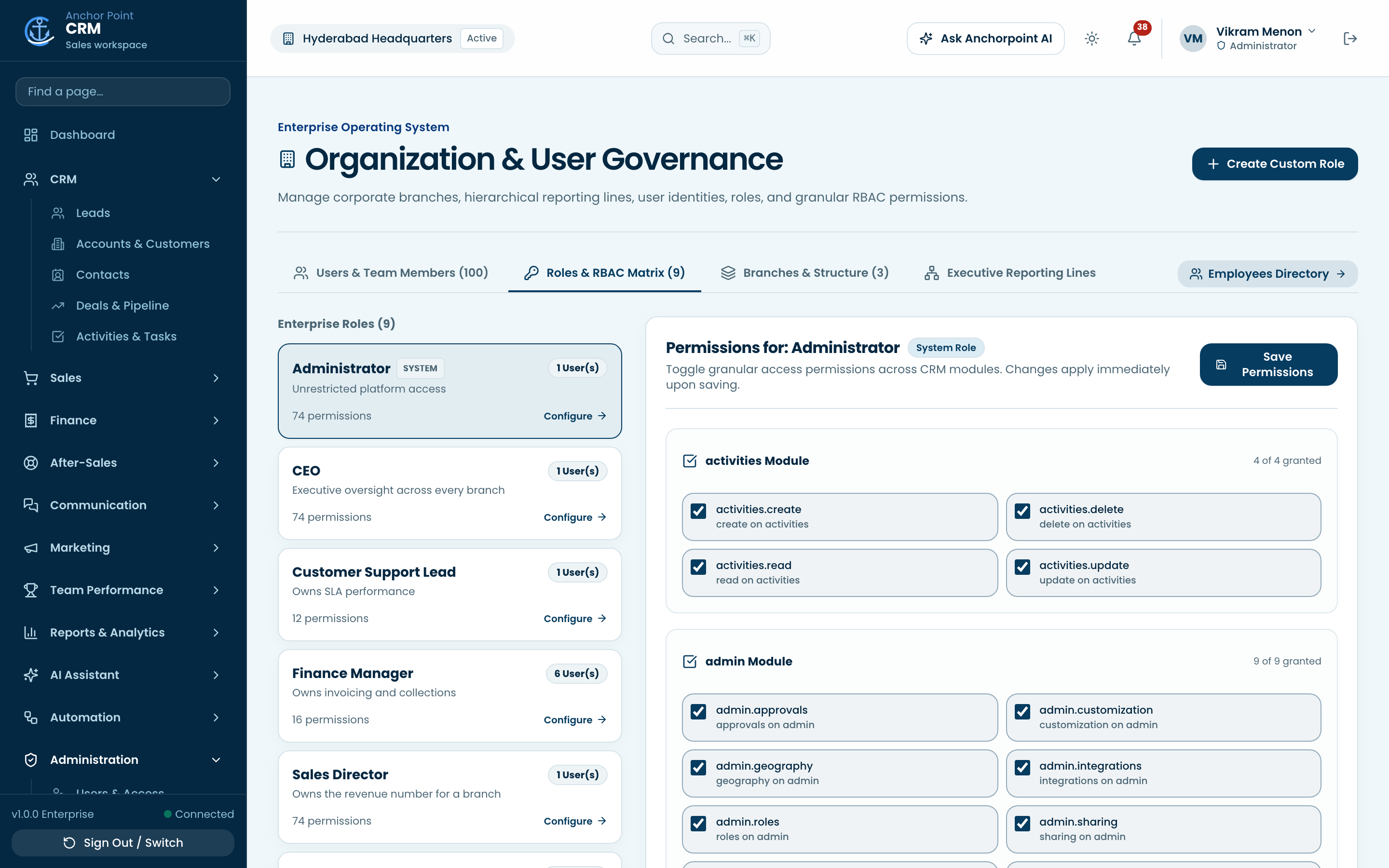
Task: Click the building icon beside Hyderabad Headquarters
Action: (x=288, y=39)
